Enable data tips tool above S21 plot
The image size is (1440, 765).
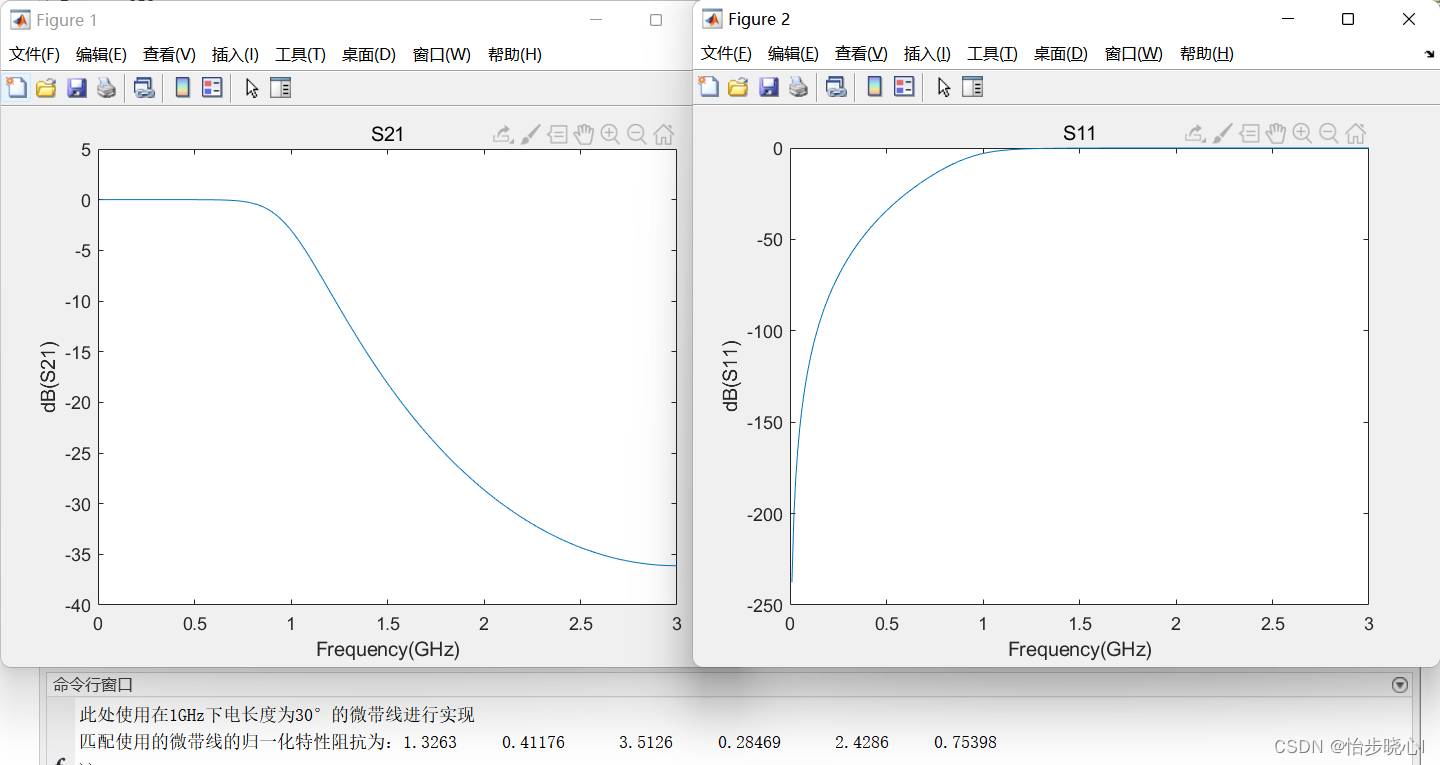coord(557,134)
